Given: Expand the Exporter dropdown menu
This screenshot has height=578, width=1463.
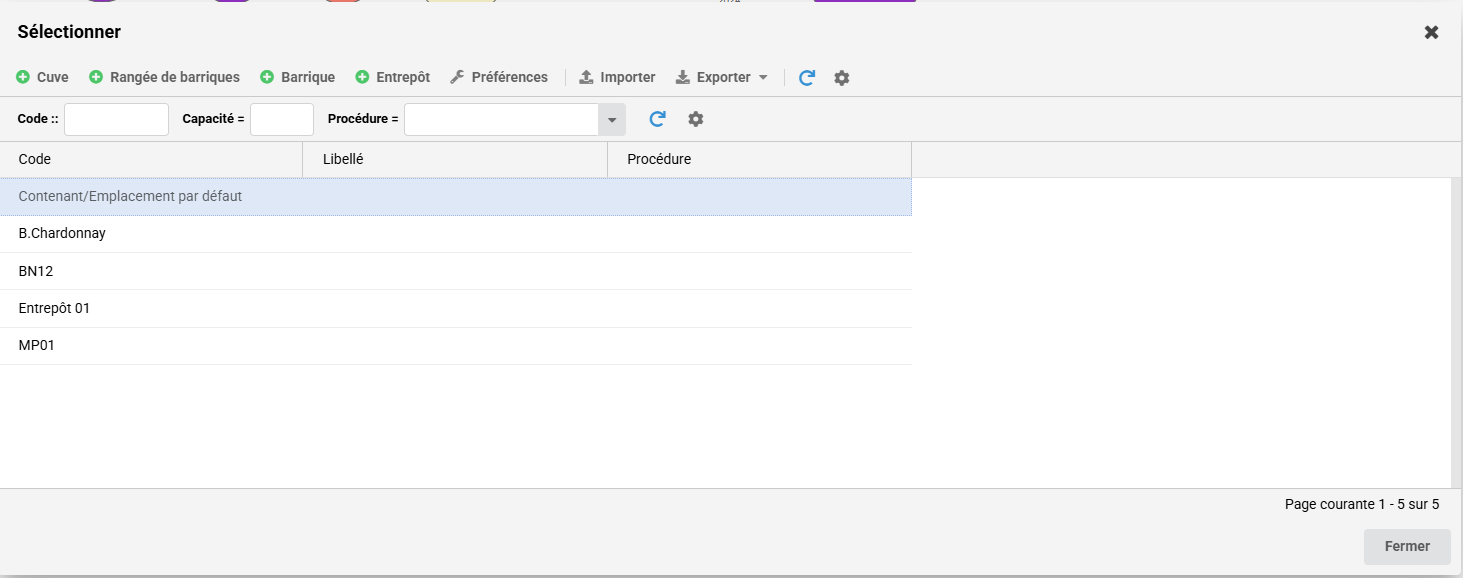Looking at the screenshot, I should tap(762, 78).
